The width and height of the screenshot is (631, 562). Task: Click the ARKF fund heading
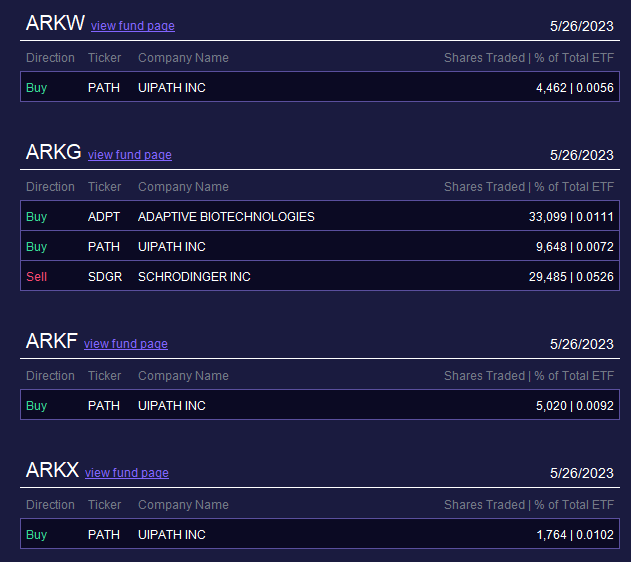[52, 341]
